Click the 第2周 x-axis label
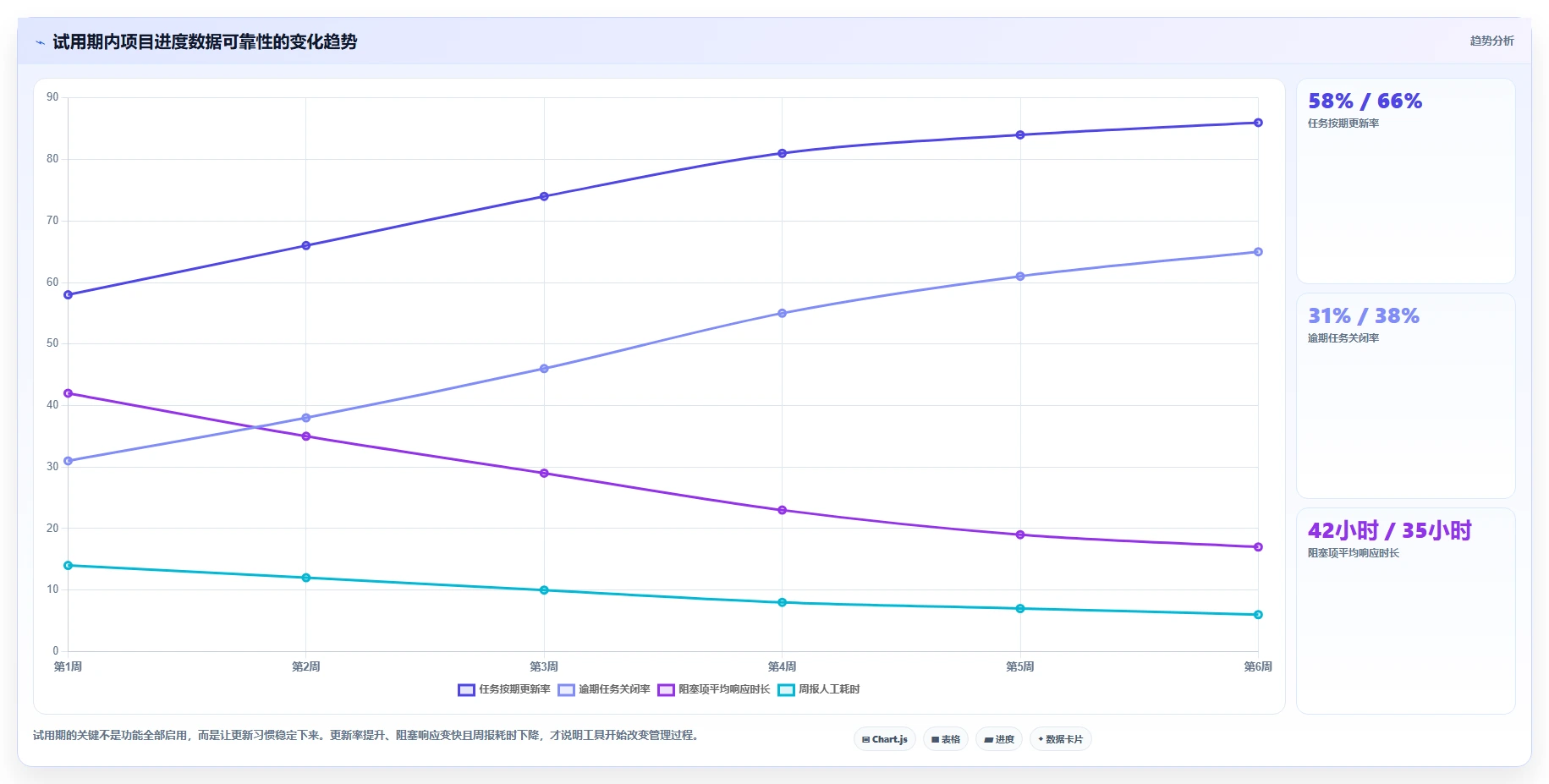1549x784 pixels. 306,666
